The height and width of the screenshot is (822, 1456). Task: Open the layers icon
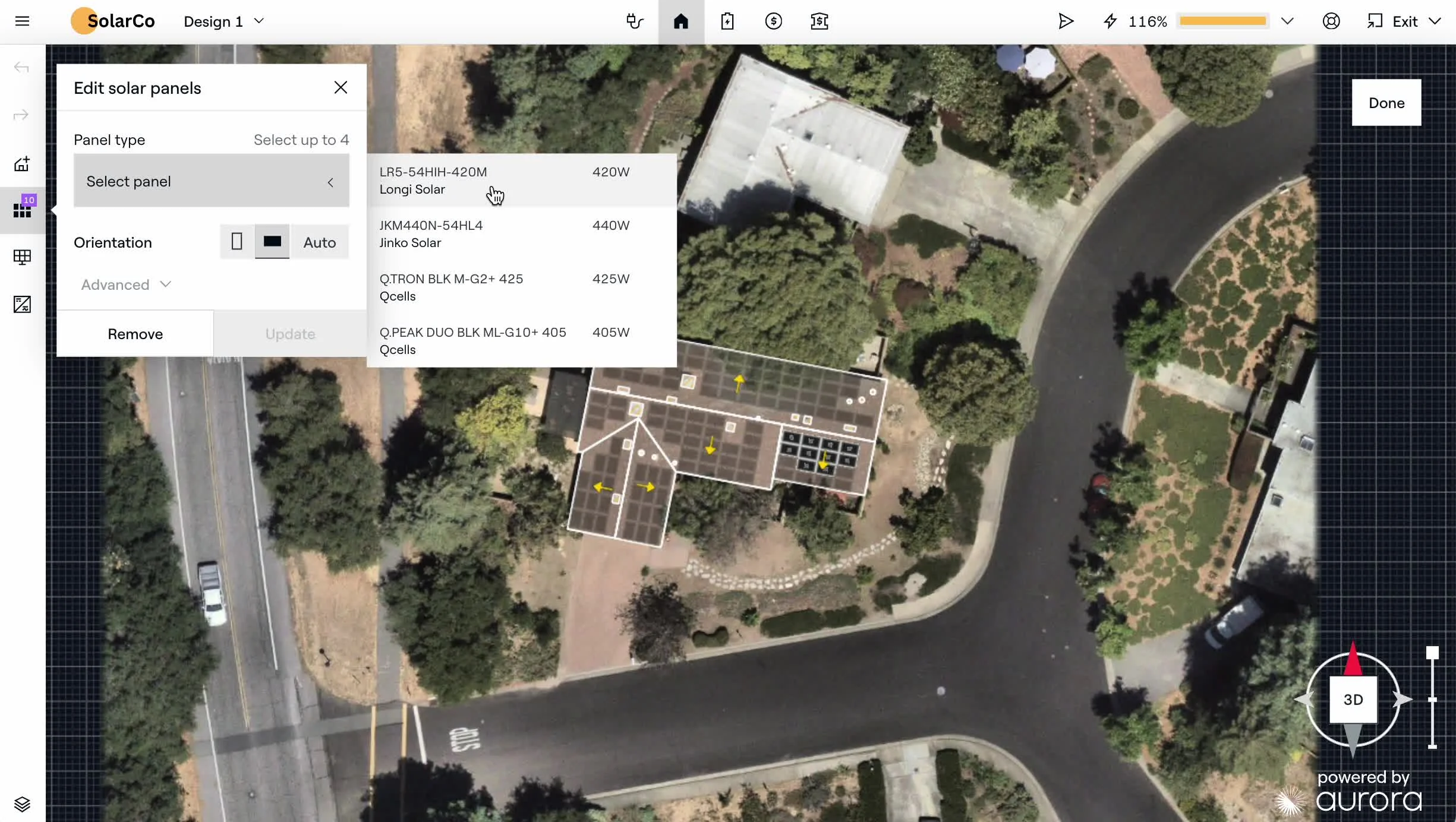pyautogui.click(x=22, y=804)
